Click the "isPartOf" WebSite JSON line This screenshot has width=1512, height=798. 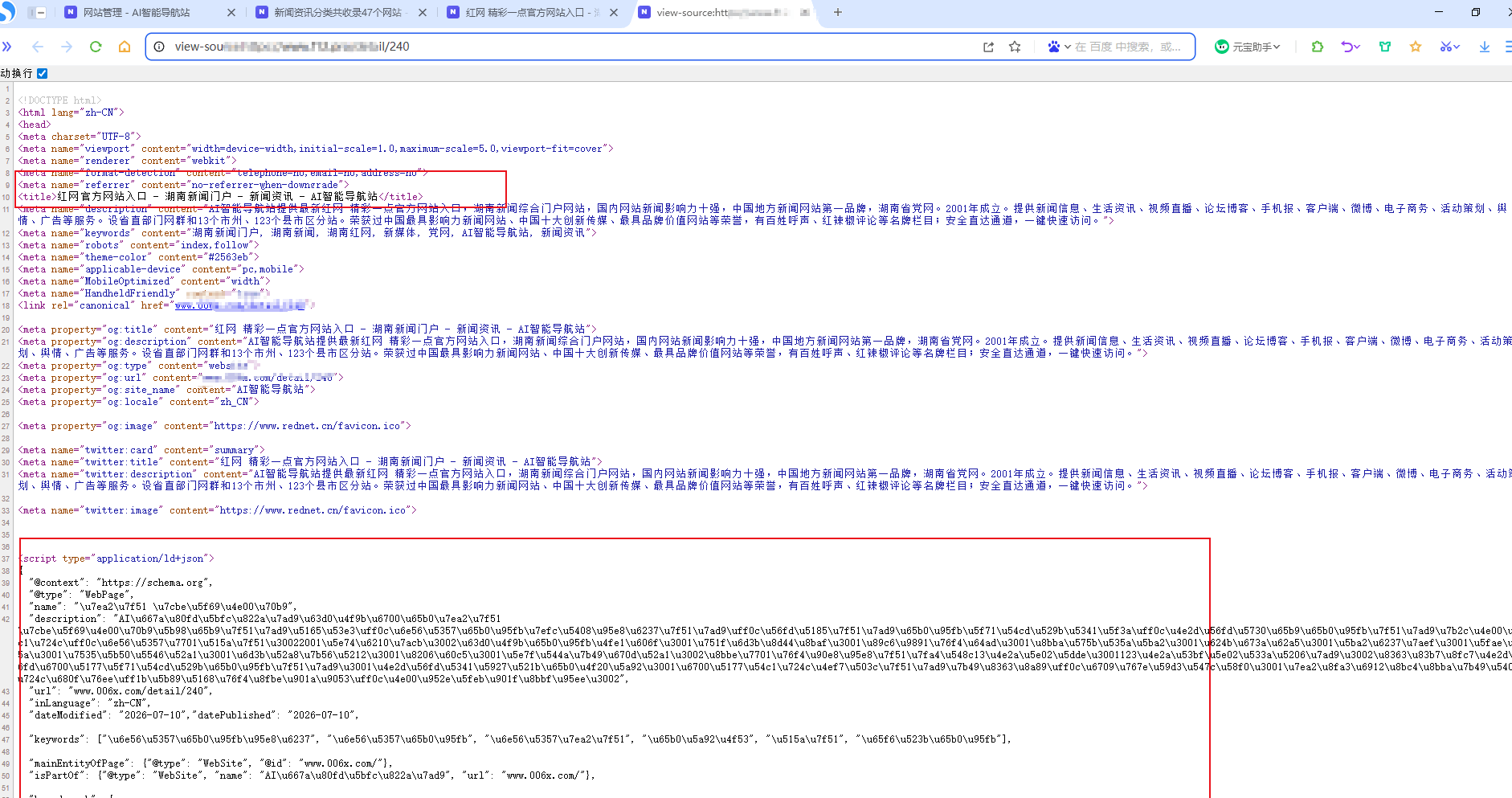coord(313,775)
